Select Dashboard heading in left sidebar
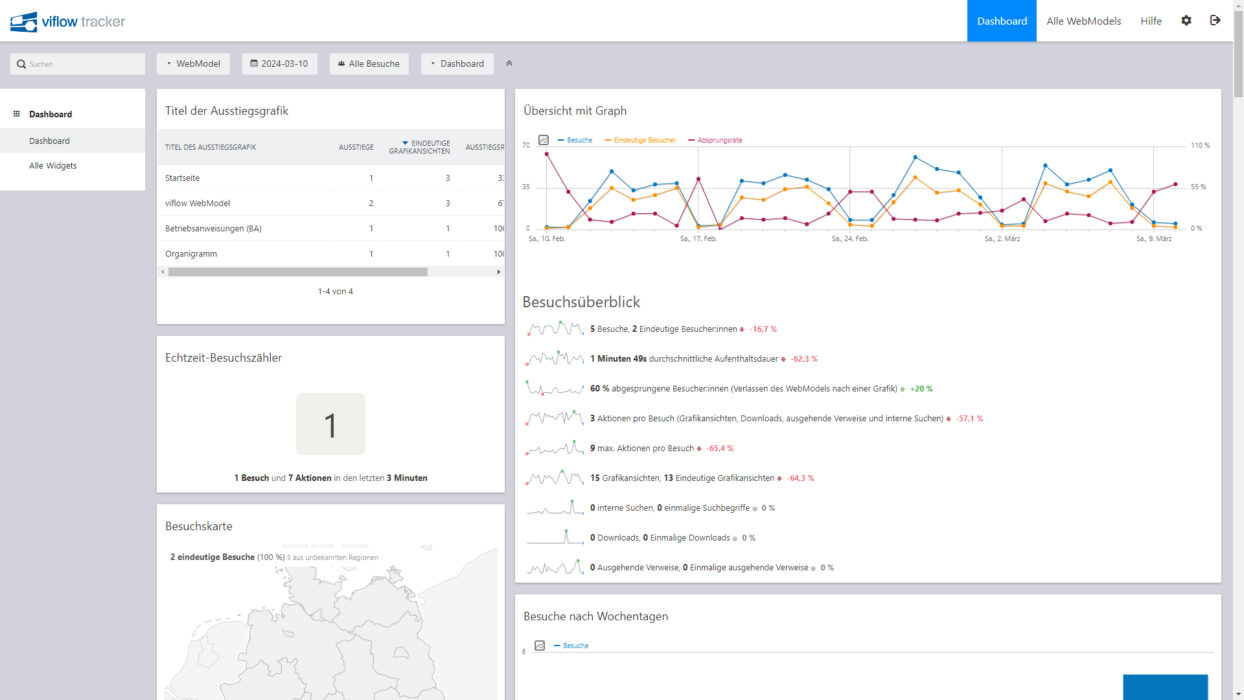The height and width of the screenshot is (700, 1244). (50, 114)
